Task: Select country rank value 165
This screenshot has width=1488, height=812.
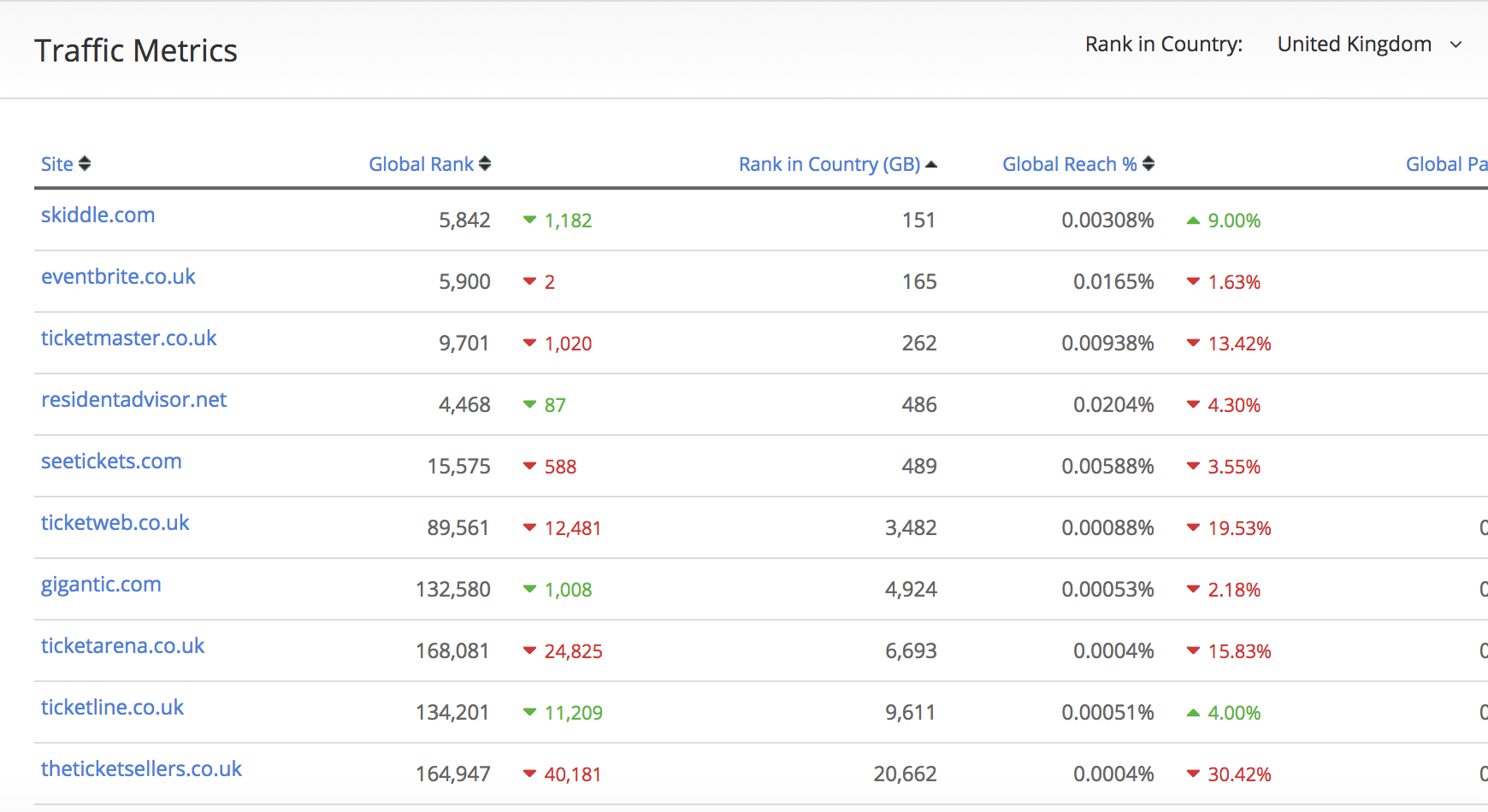Action: 919,282
